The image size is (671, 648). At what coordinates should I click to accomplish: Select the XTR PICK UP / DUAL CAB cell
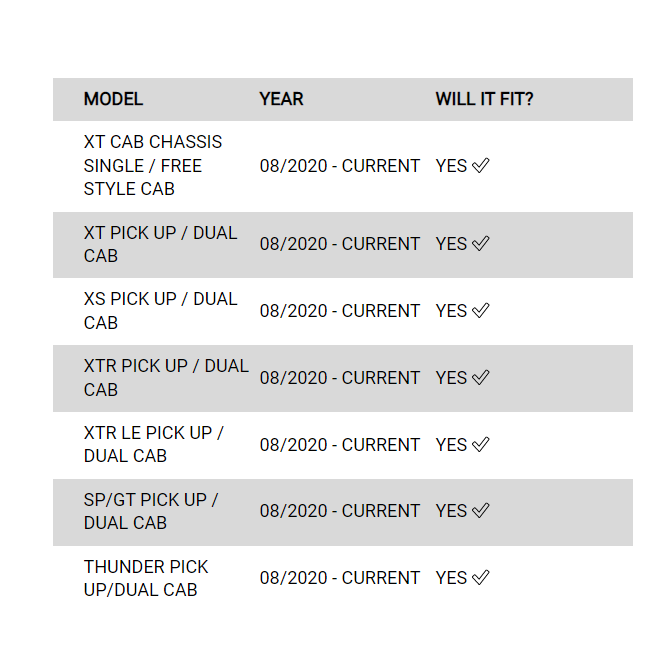coord(166,378)
